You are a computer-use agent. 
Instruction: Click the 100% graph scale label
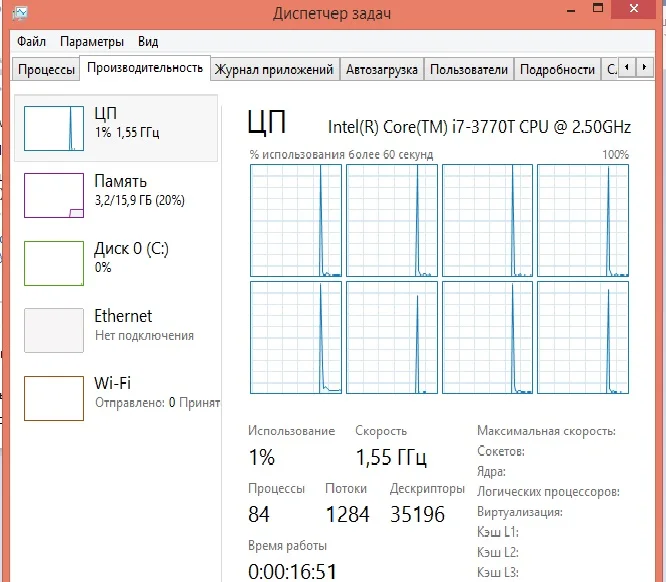pos(615,154)
